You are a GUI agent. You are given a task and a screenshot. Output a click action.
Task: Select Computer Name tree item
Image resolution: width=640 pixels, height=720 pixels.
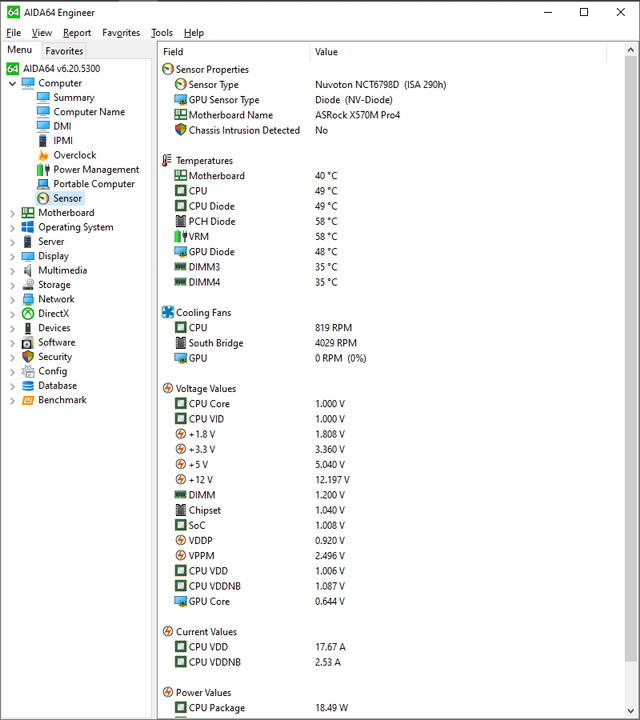89,112
